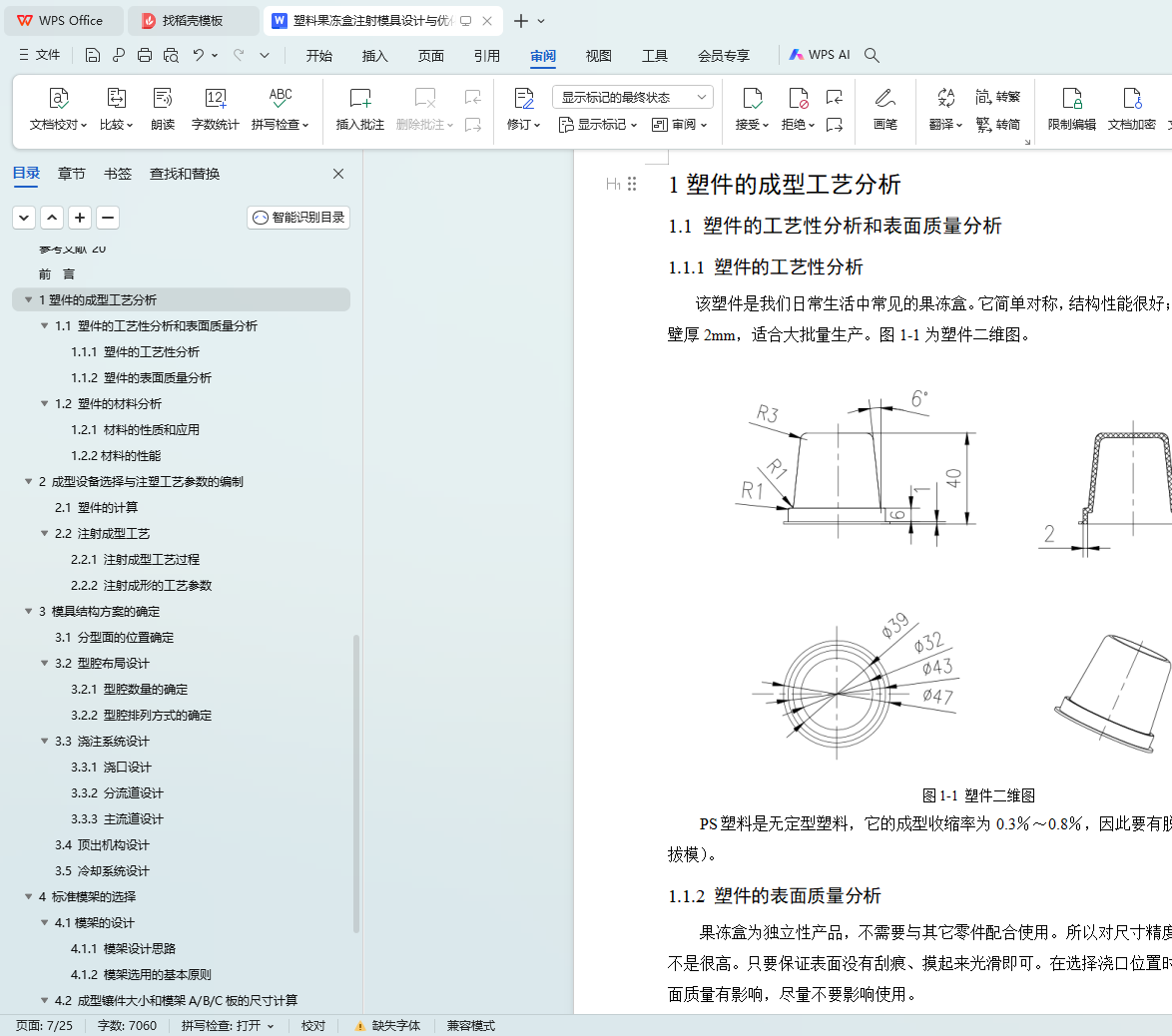Collapse outline item 3.3 浇注系统设计
This screenshot has width=1172, height=1036.
45,742
